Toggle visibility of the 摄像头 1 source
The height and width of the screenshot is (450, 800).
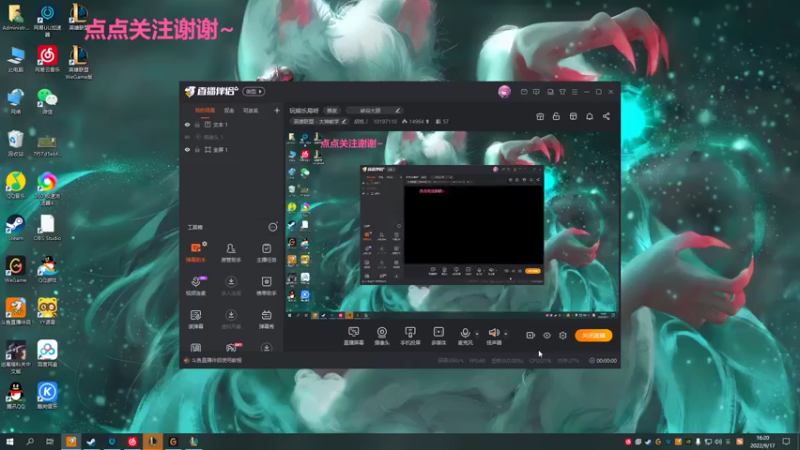pos(187,137)
